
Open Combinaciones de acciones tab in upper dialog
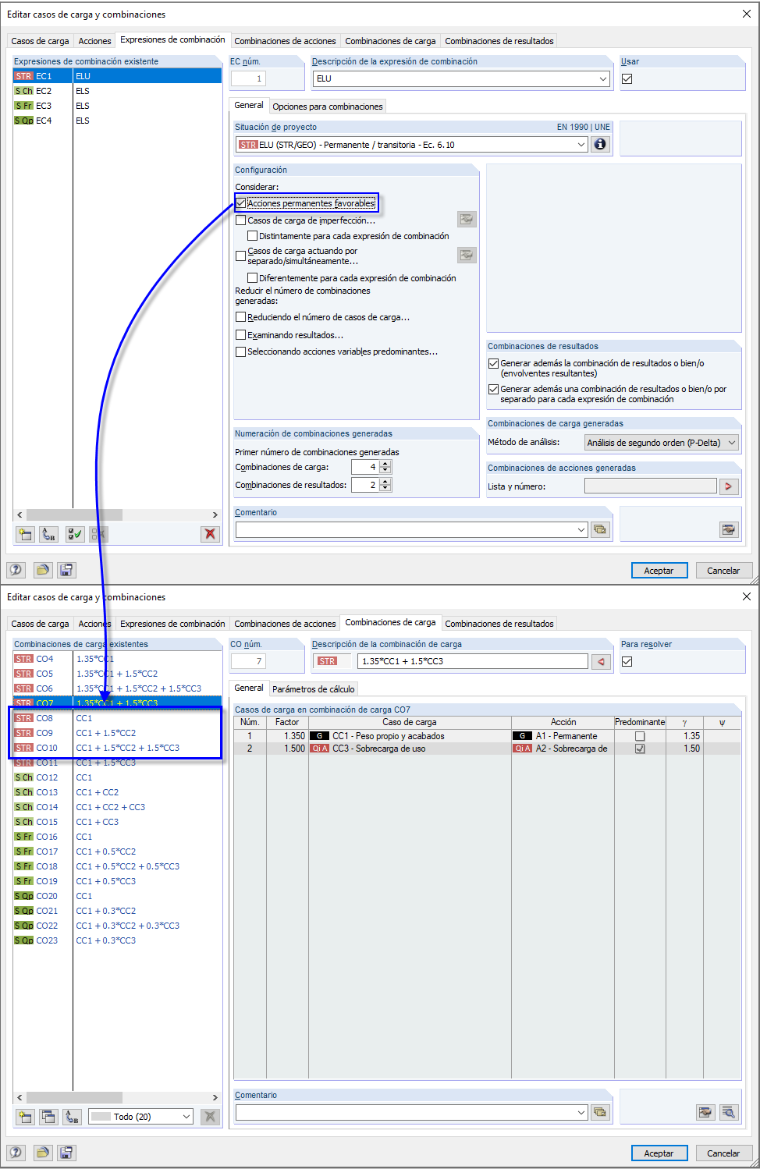(x=285, y=41)
